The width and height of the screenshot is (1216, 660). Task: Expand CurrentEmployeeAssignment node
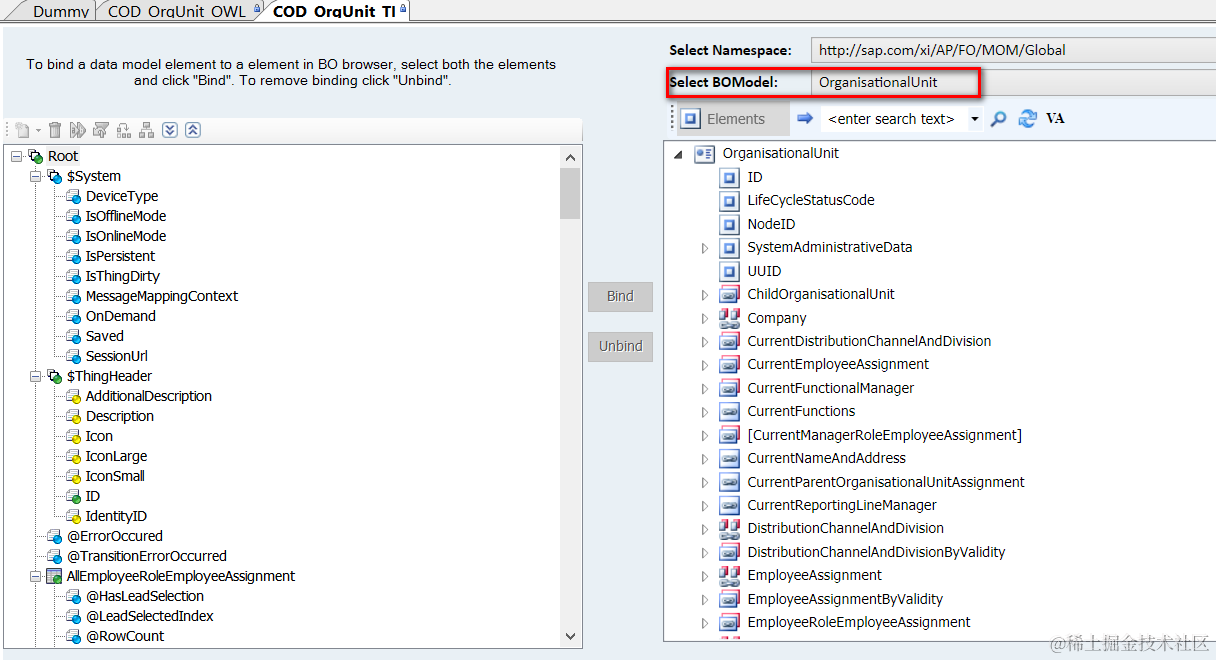pos(704,365)
